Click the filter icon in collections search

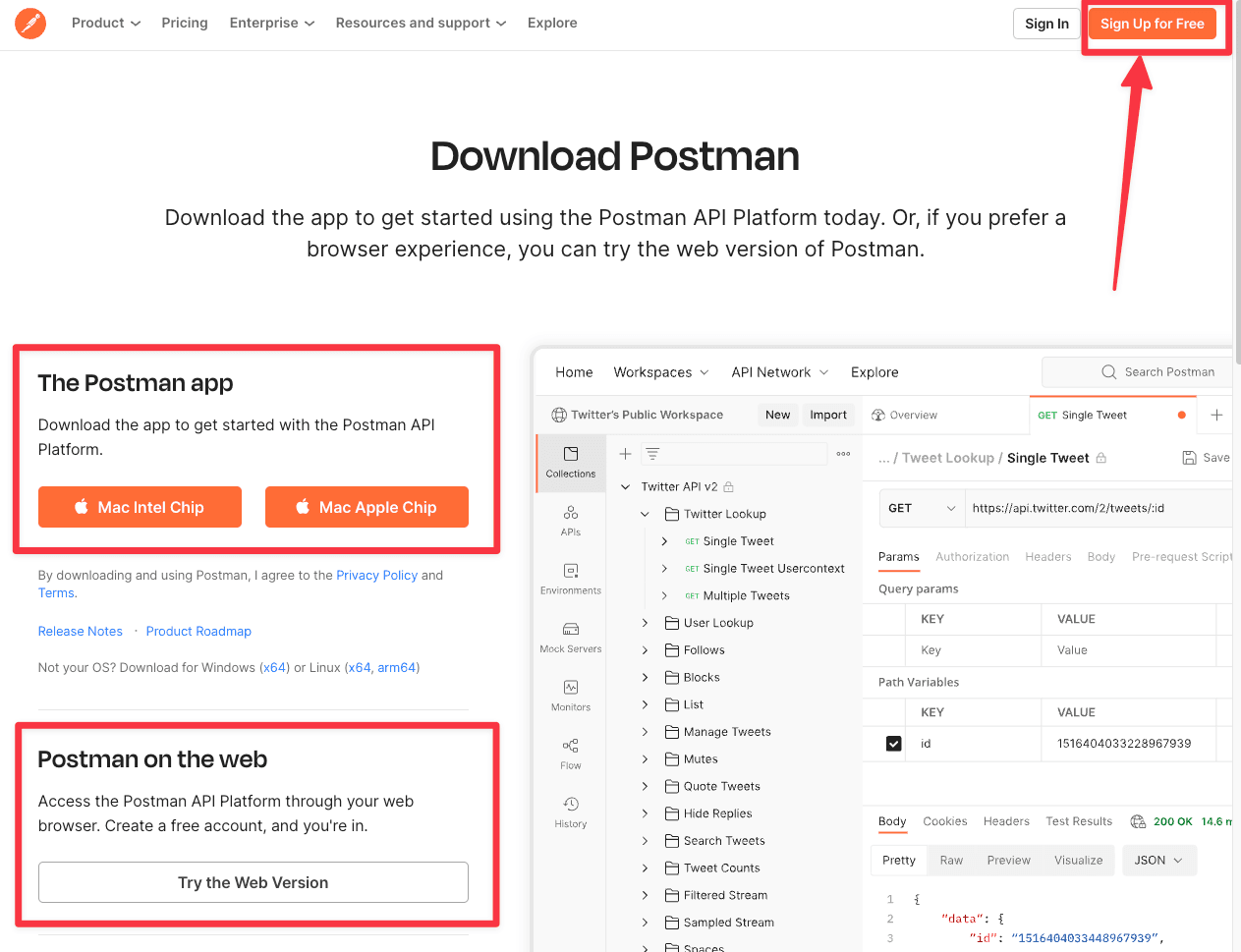click(x=652, y=454)
